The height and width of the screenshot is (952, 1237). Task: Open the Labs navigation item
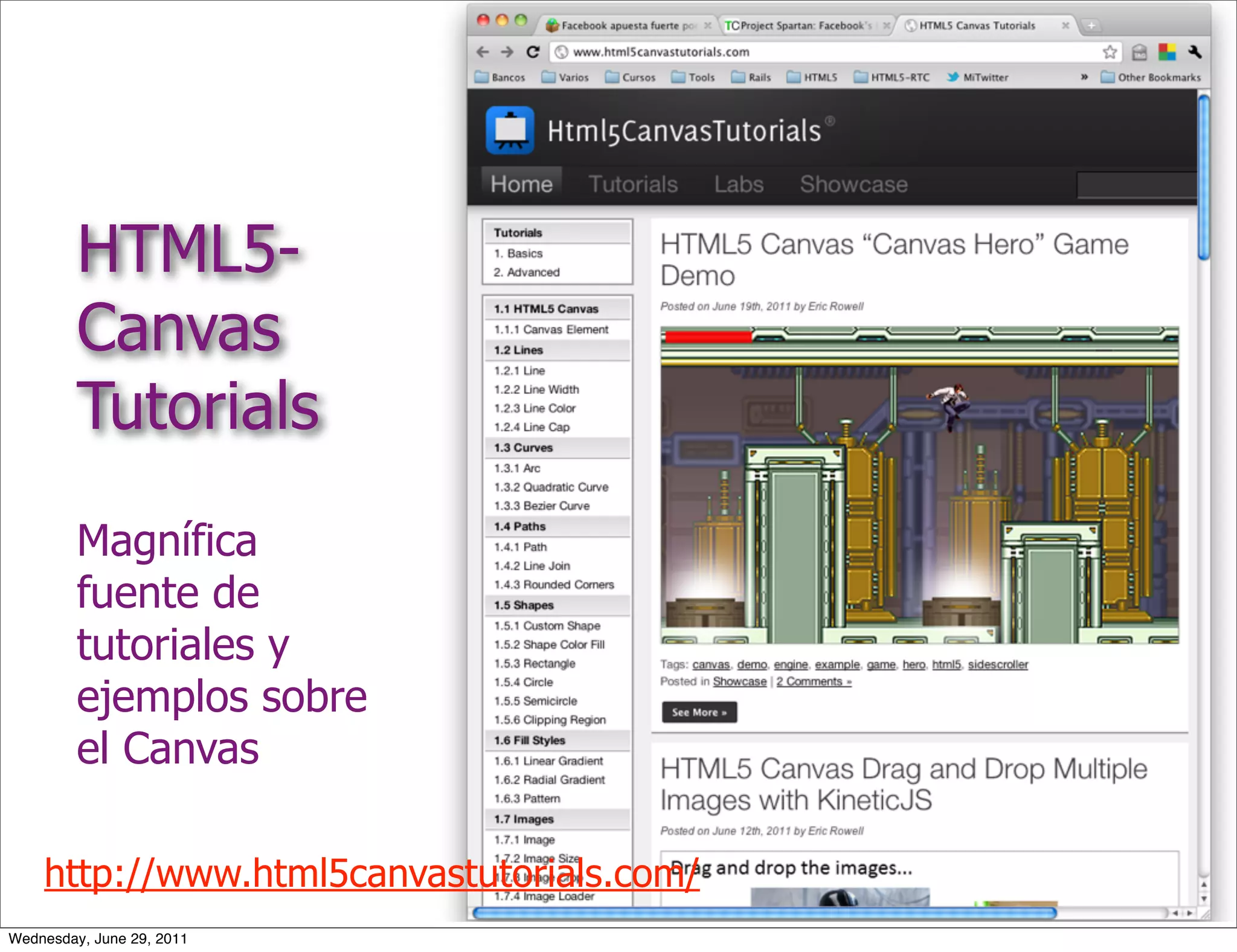point(739,184)
